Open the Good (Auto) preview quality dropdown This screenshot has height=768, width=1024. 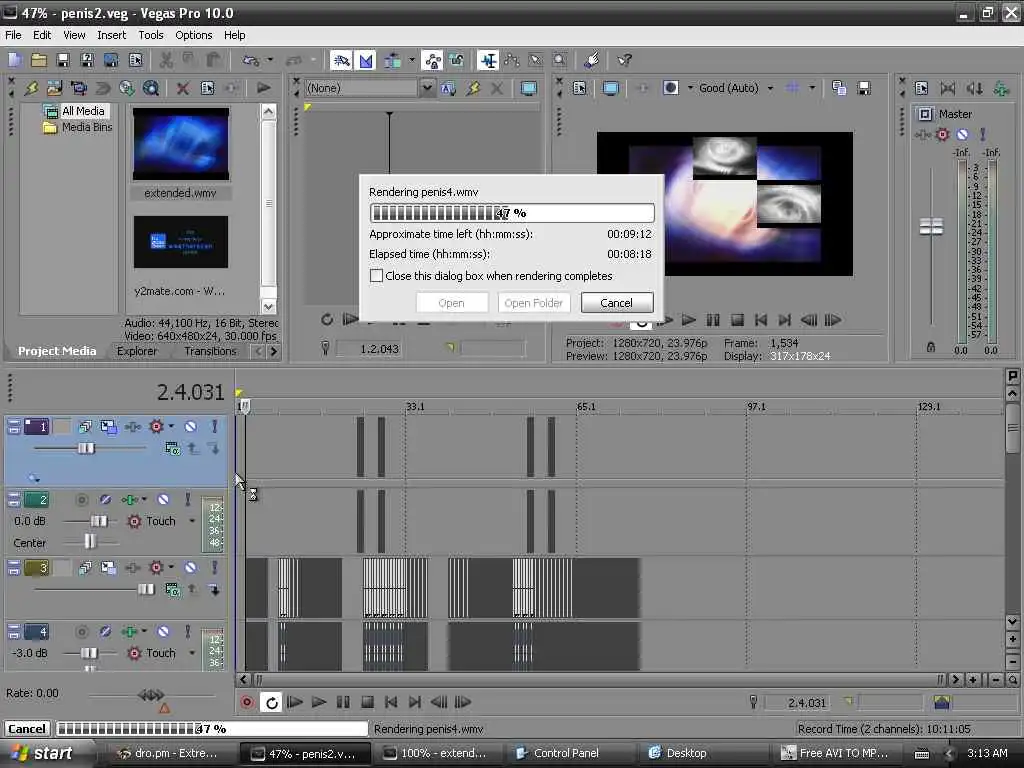click(x=770, y=88)
